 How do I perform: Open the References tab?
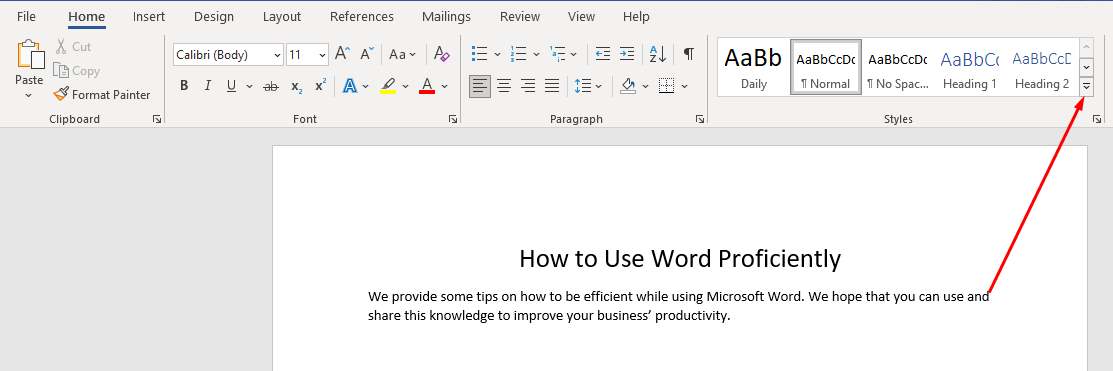coord(361,16)
